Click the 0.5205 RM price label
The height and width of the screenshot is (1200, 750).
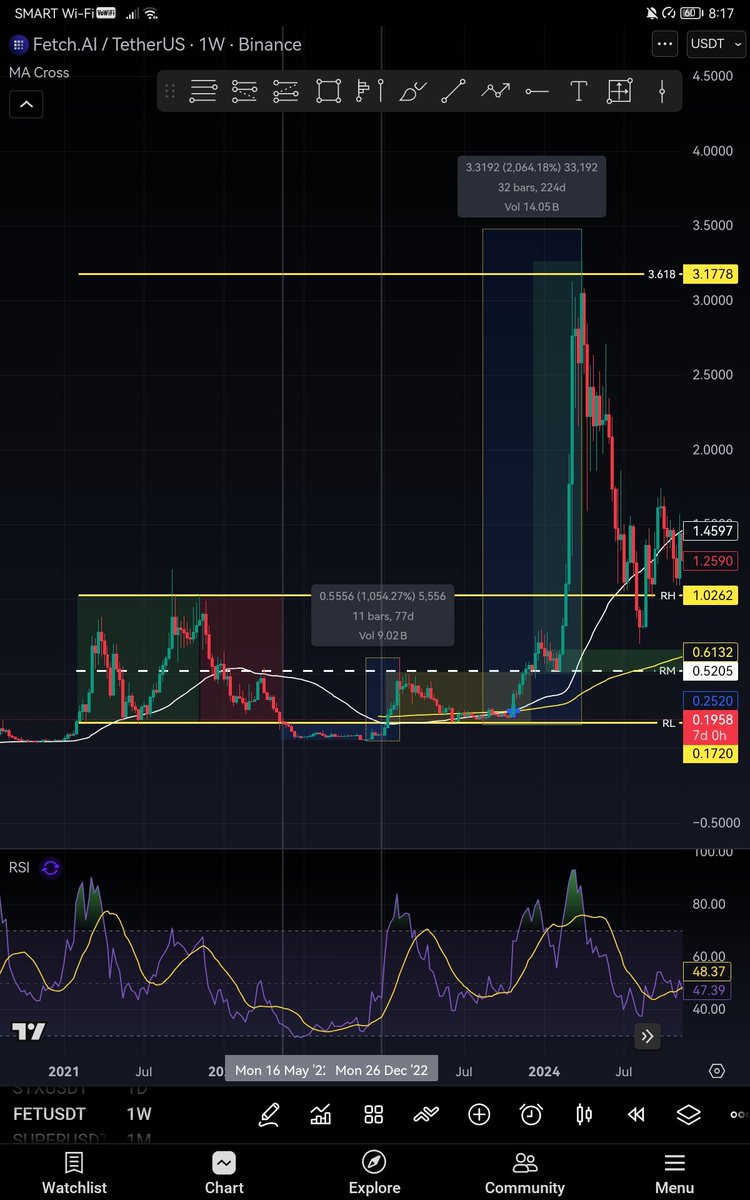[711, 671]
